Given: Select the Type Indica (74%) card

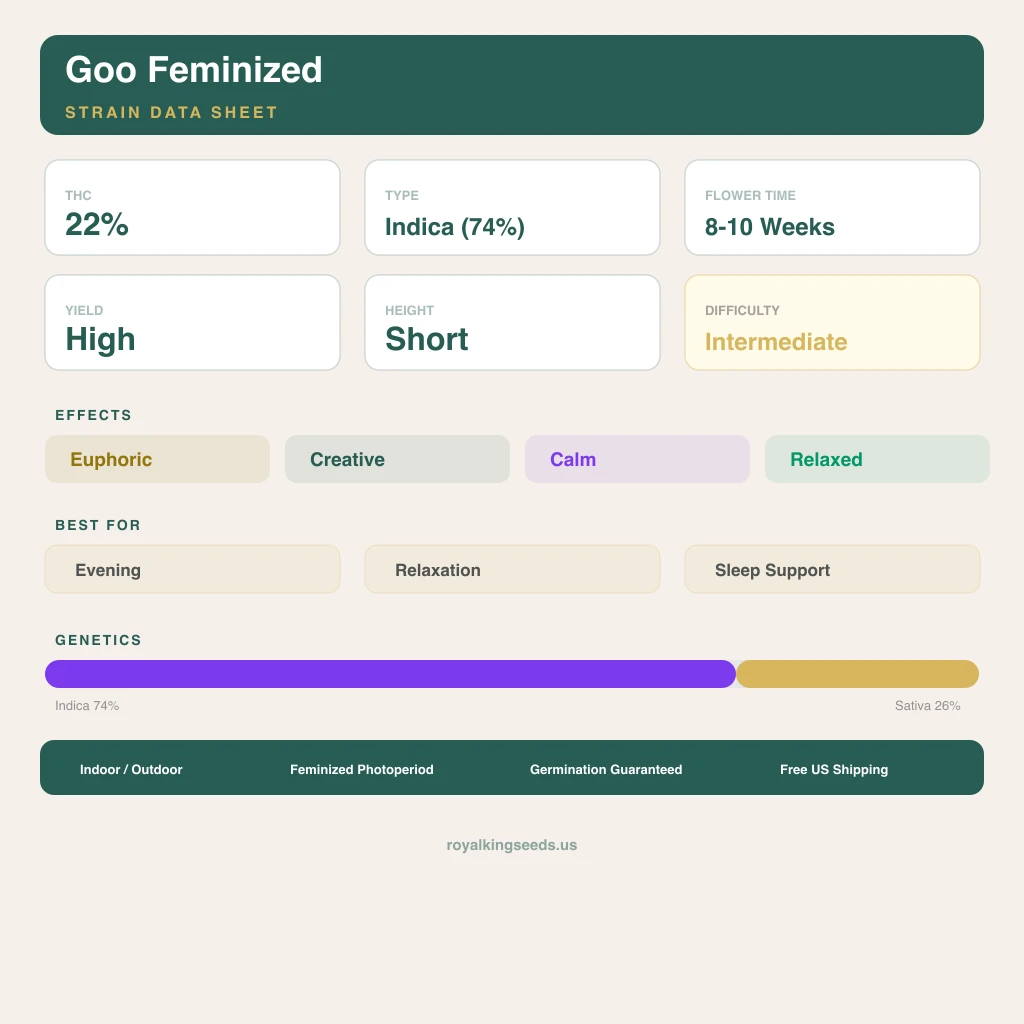Looking at the screenshot, I should coord(512,208).
